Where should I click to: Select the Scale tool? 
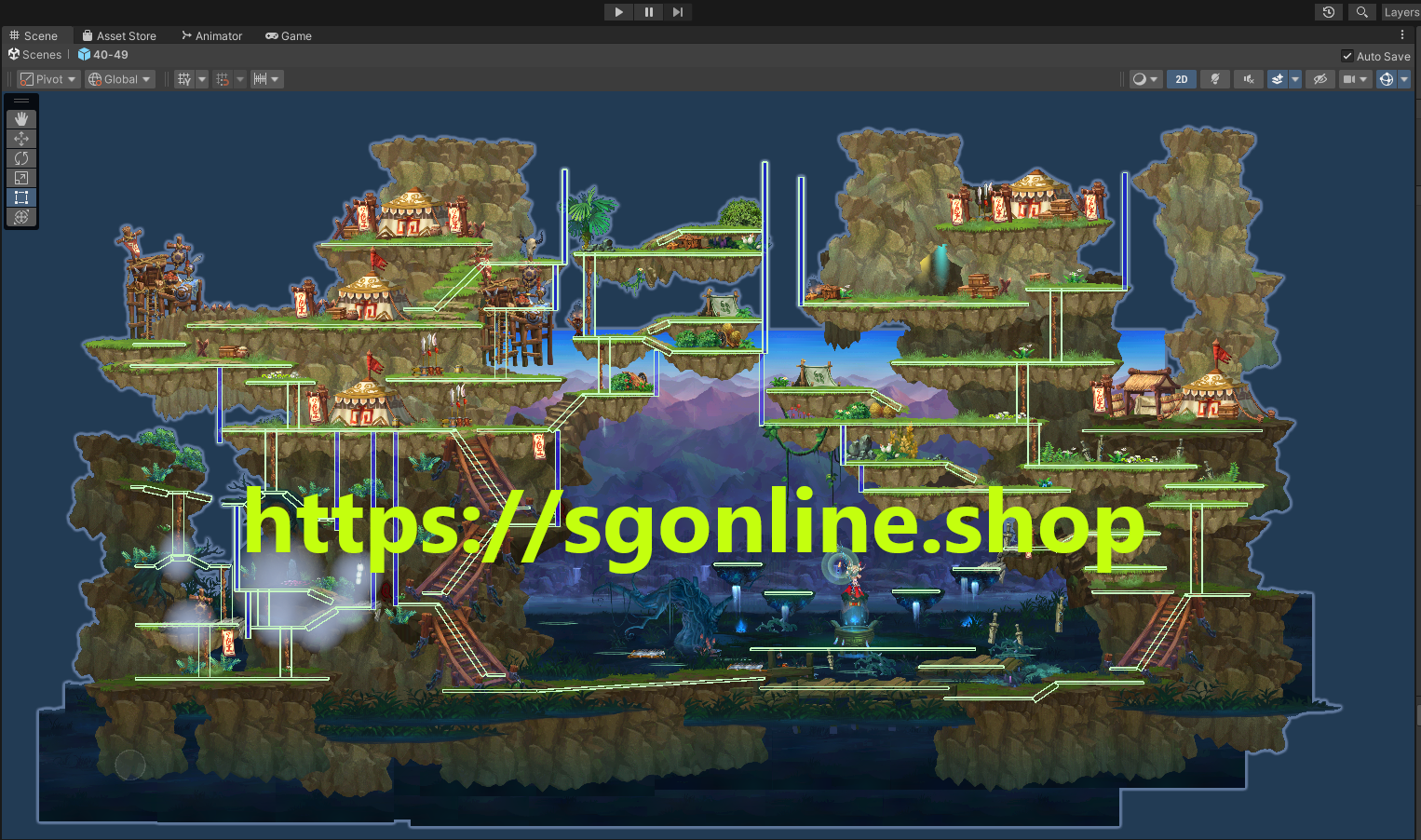pos(21,178)
